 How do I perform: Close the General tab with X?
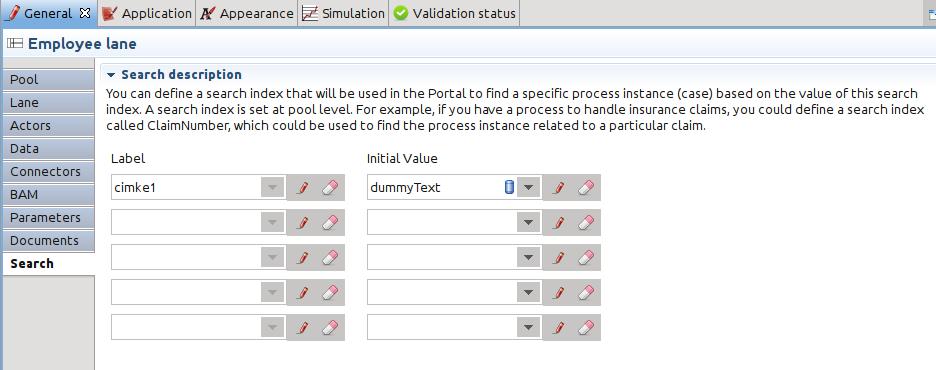click(x=85, y=13)
